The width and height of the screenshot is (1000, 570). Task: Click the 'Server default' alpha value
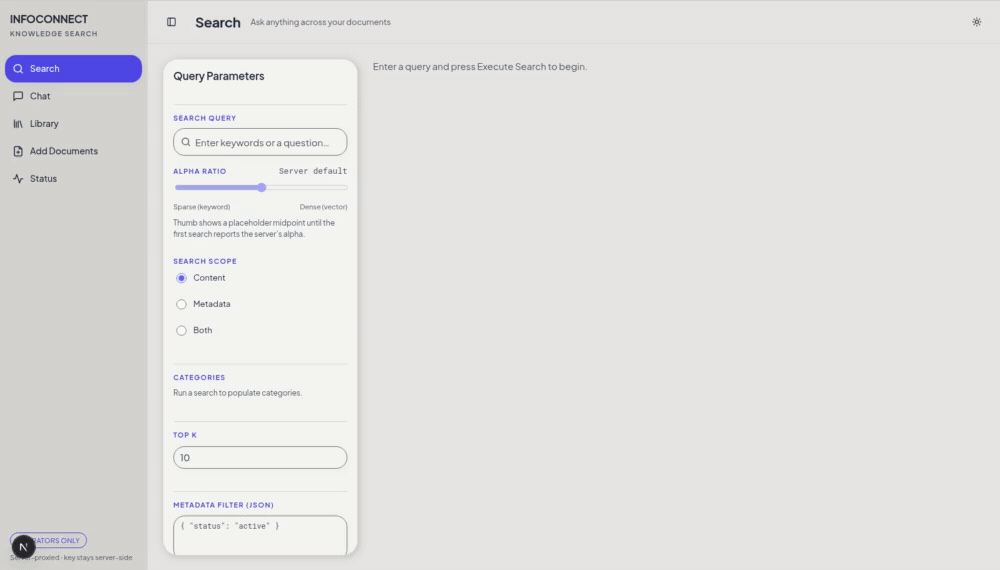pyautogui.click(x=313, y=171)
